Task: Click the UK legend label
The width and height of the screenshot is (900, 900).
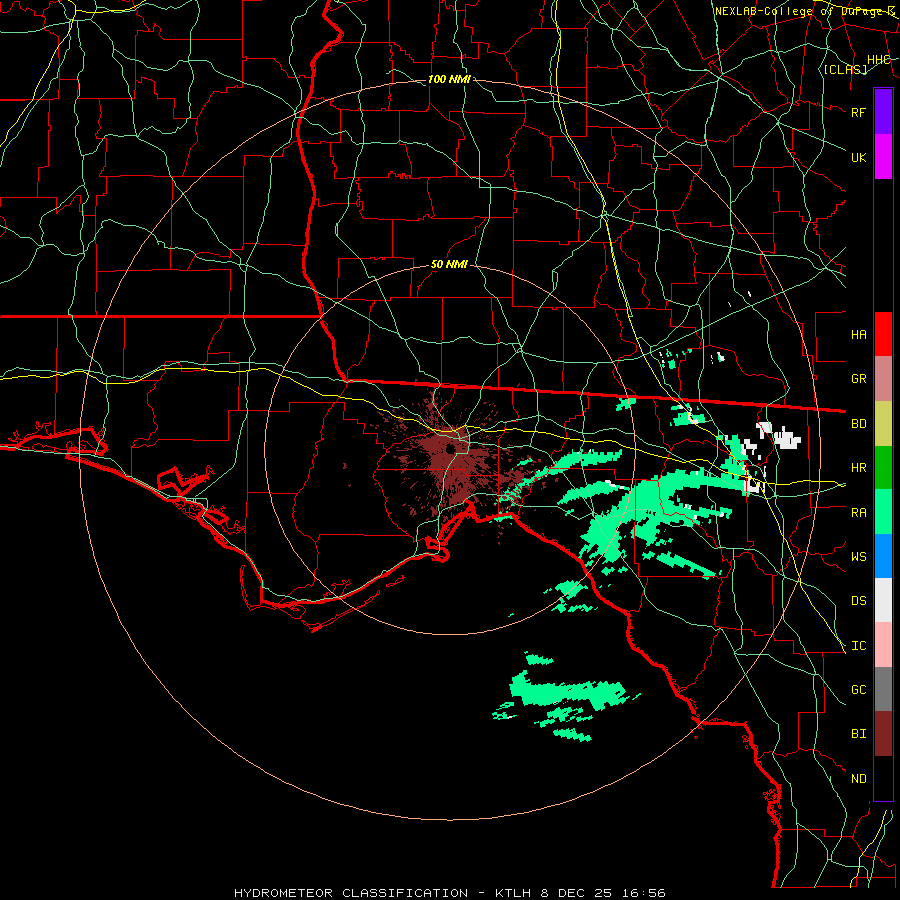Action: pyautogui.click(x=859, y=157)
